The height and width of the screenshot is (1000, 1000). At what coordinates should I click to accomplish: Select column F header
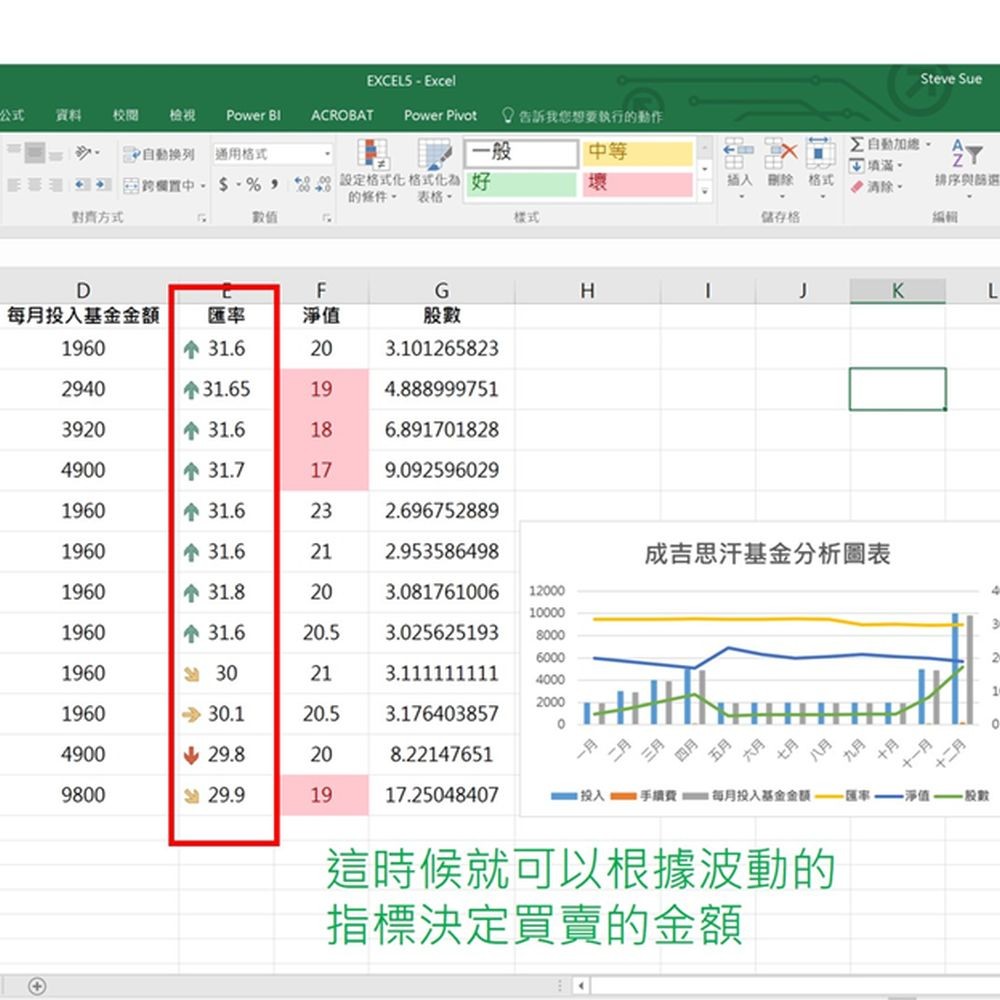click(x=321, y=291)
